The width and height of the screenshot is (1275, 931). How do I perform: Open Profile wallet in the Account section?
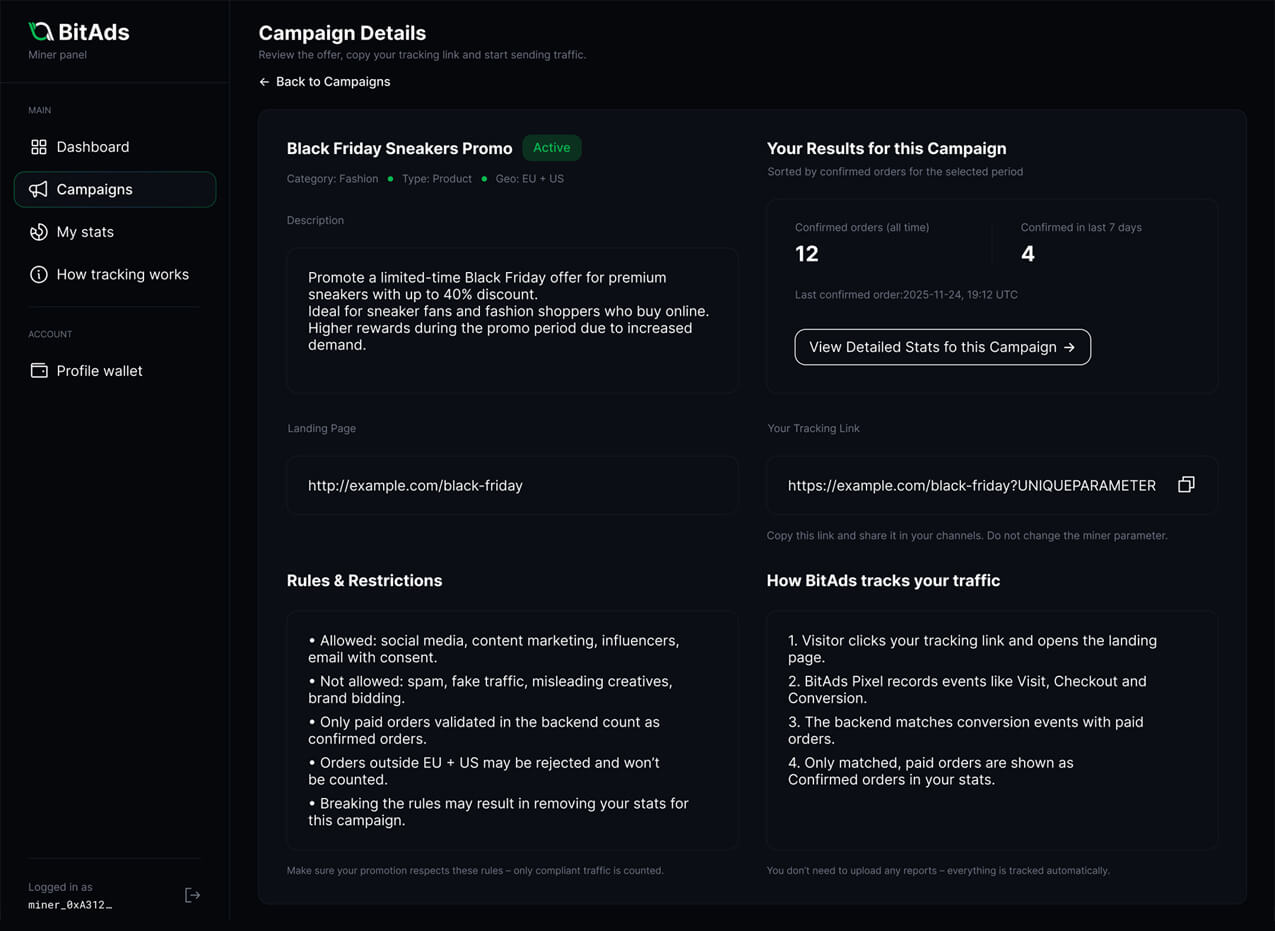[115, 371]
